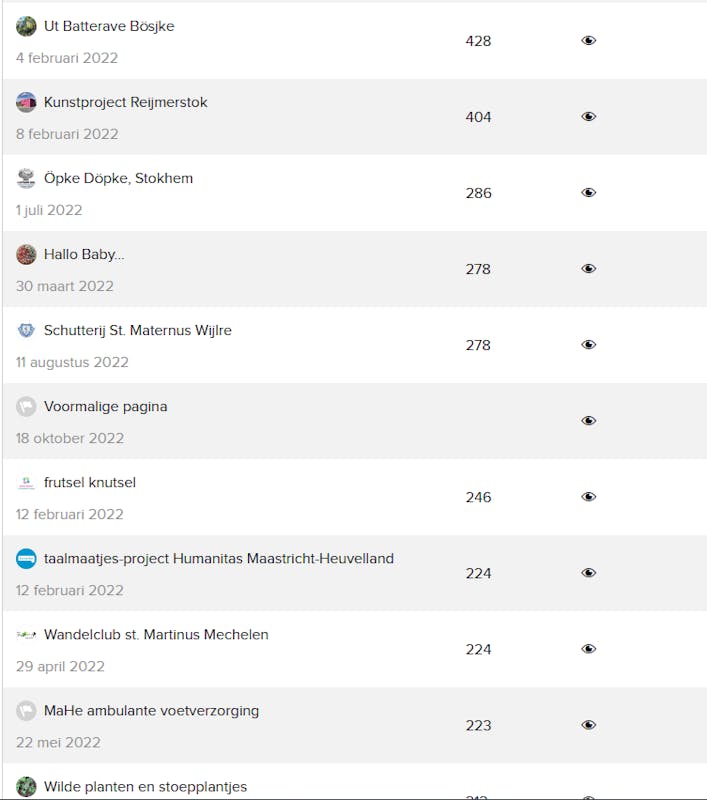707x800 pixels.
Task: Click the Kunstproject Reijmerstok avatar icon
Action: coord(26,102)
